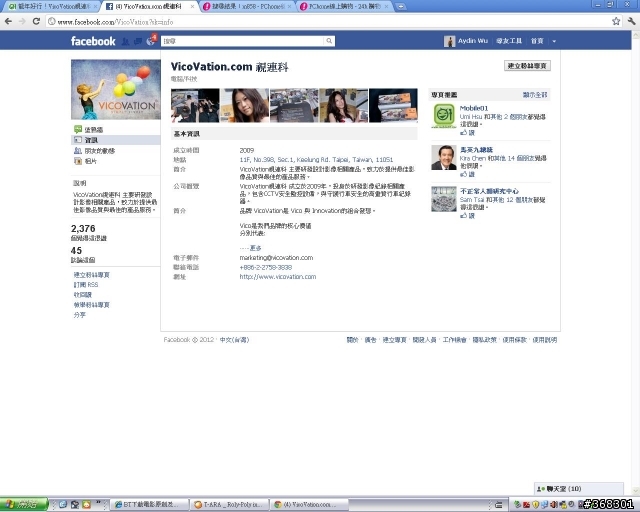The height and width of the screenshot is (512, 640).
Task: Click the 建立粉絲專頁 button top right
Action: [527, 66]
